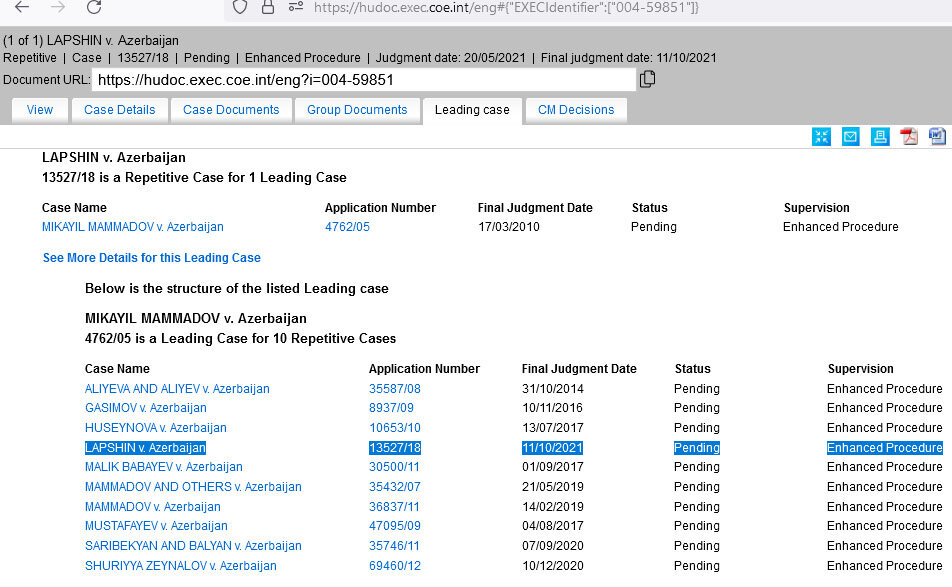Open application number 35746/11
The height and width of the screenshot is (587, 952).
(394, 545)
